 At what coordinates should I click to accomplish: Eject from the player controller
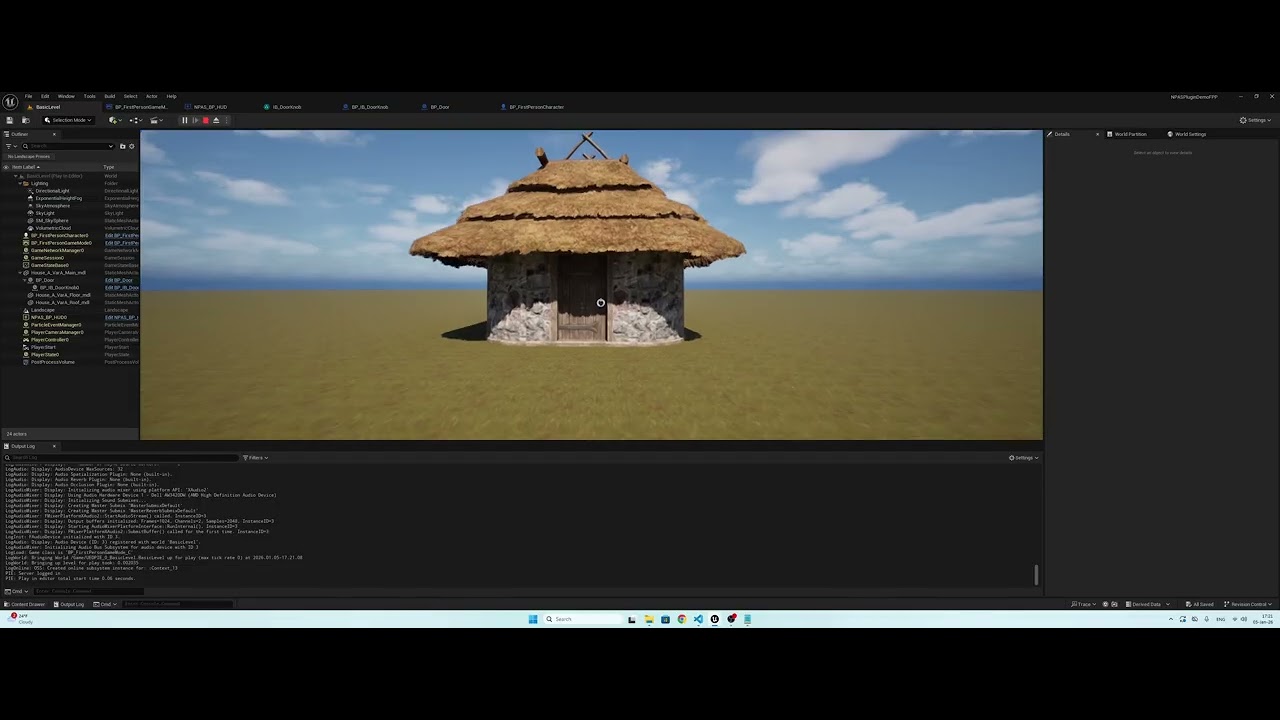216,120
